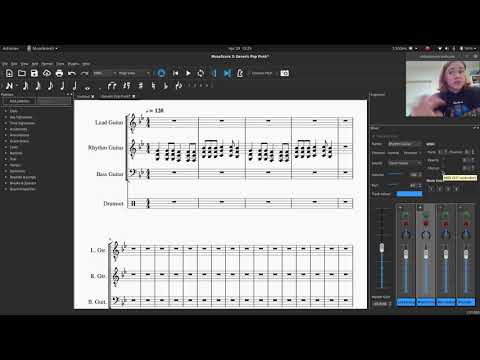Apply a sharp accidental
The image size is (480, 360).
pos(141,86)
